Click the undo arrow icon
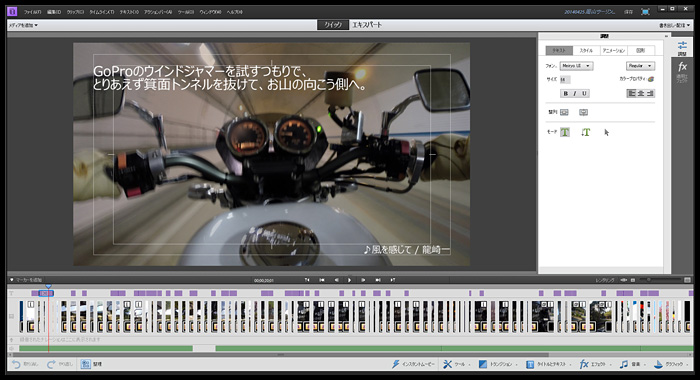 pos(16,364)
